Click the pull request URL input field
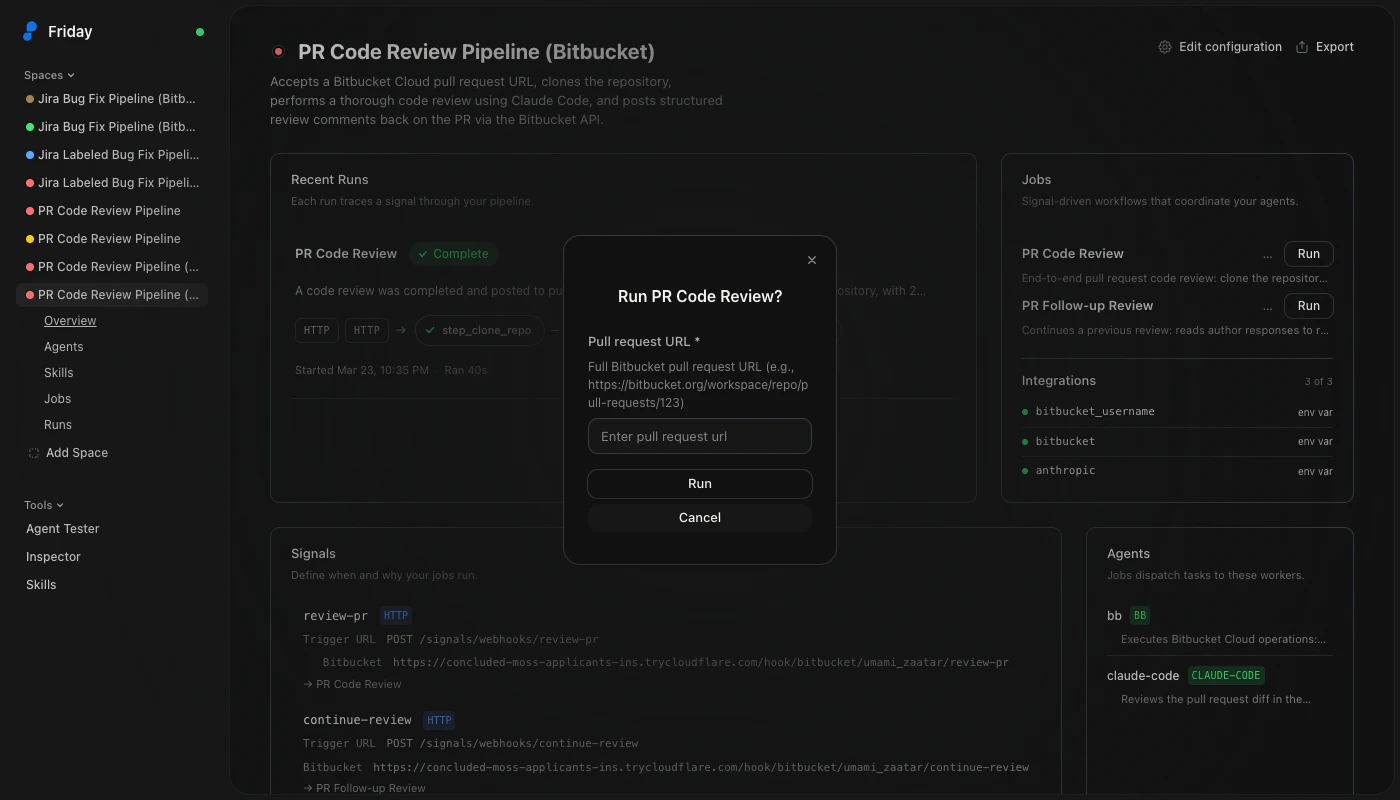 tap(700, 436)
